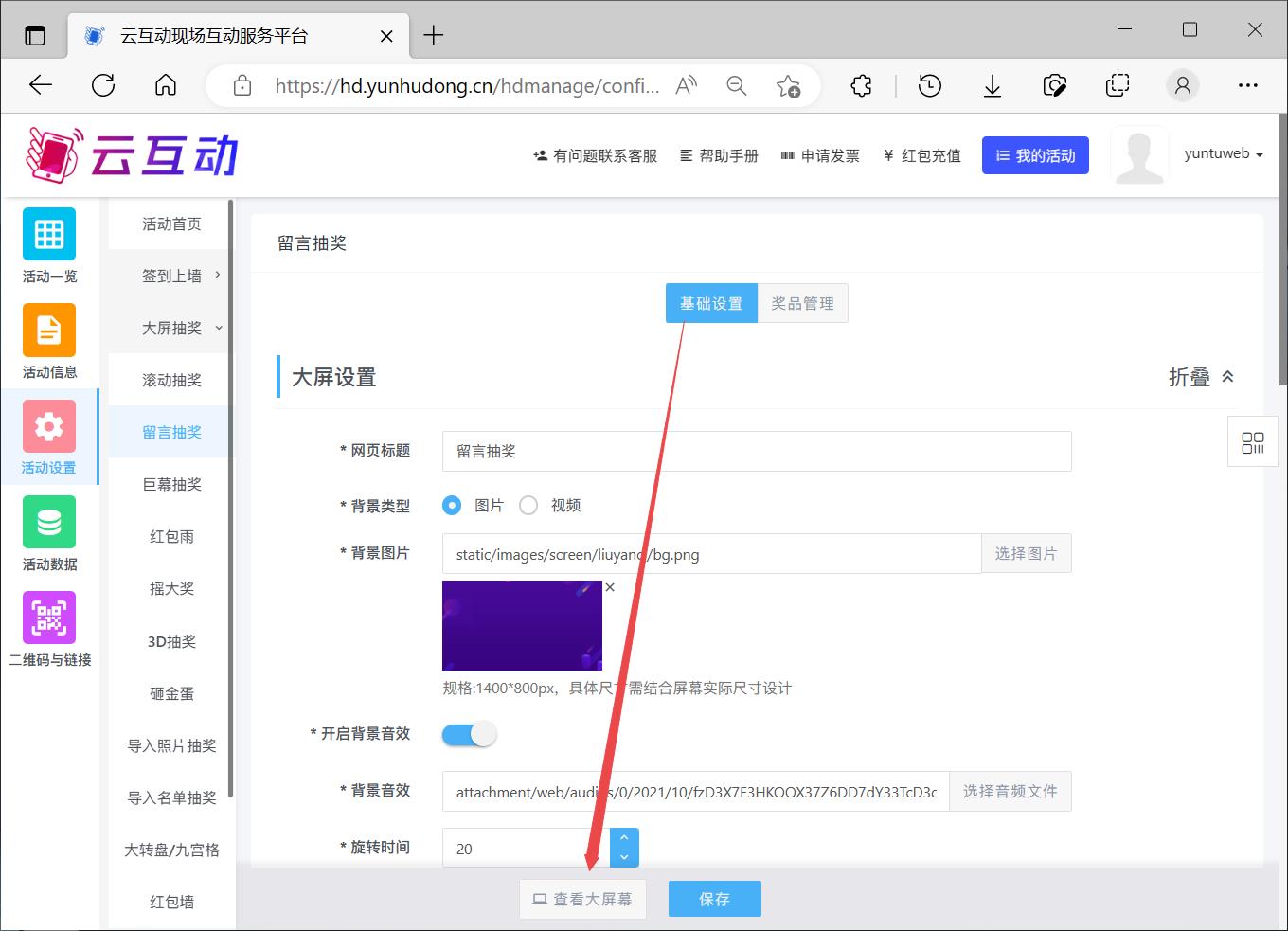This screenshot has width=1288, height=931.
Task: Open the 二维码与链接 QR icon
Action: click(49, 618)
